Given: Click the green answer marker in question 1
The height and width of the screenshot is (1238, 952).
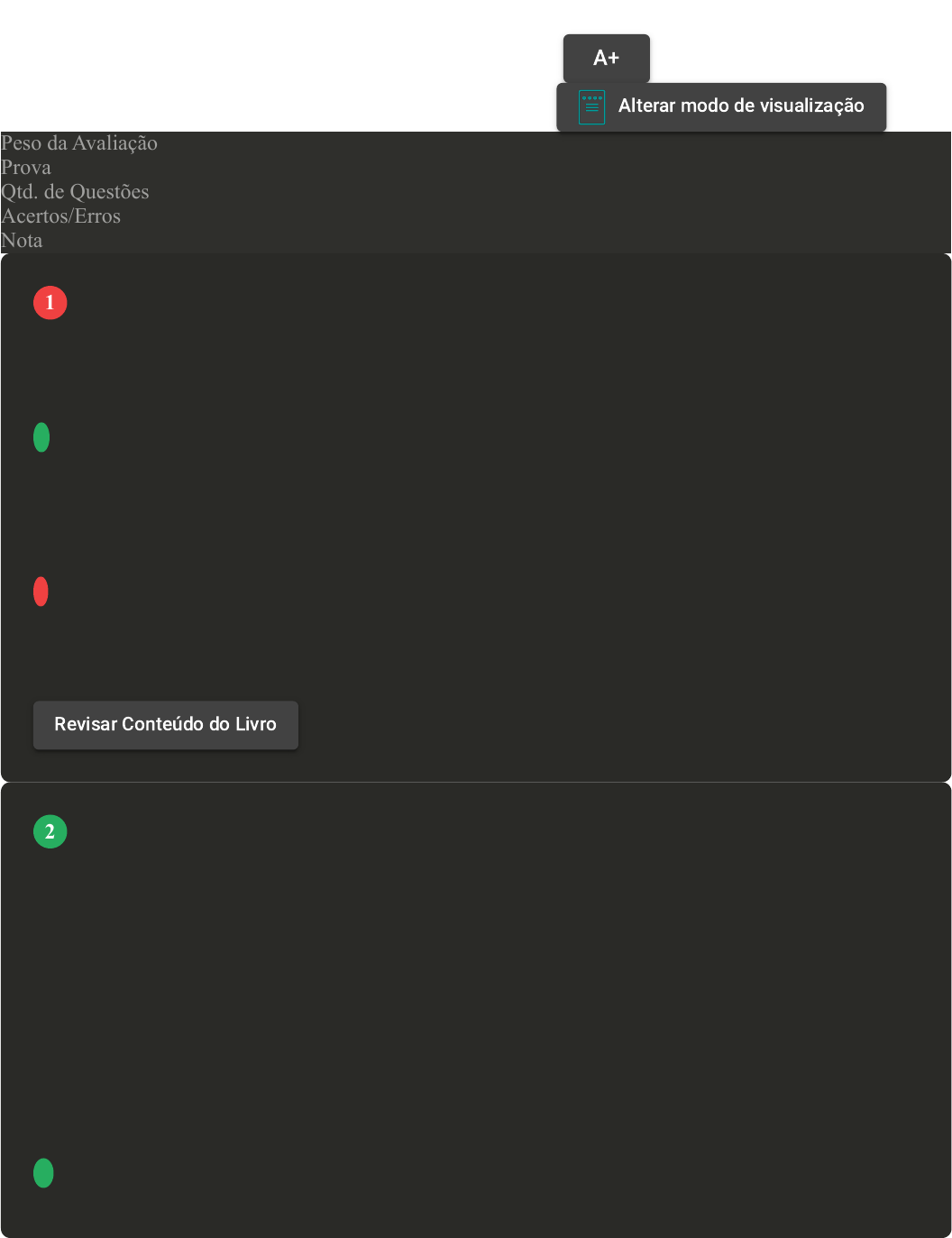Looking at the screenshot, I should pos(41,437).
